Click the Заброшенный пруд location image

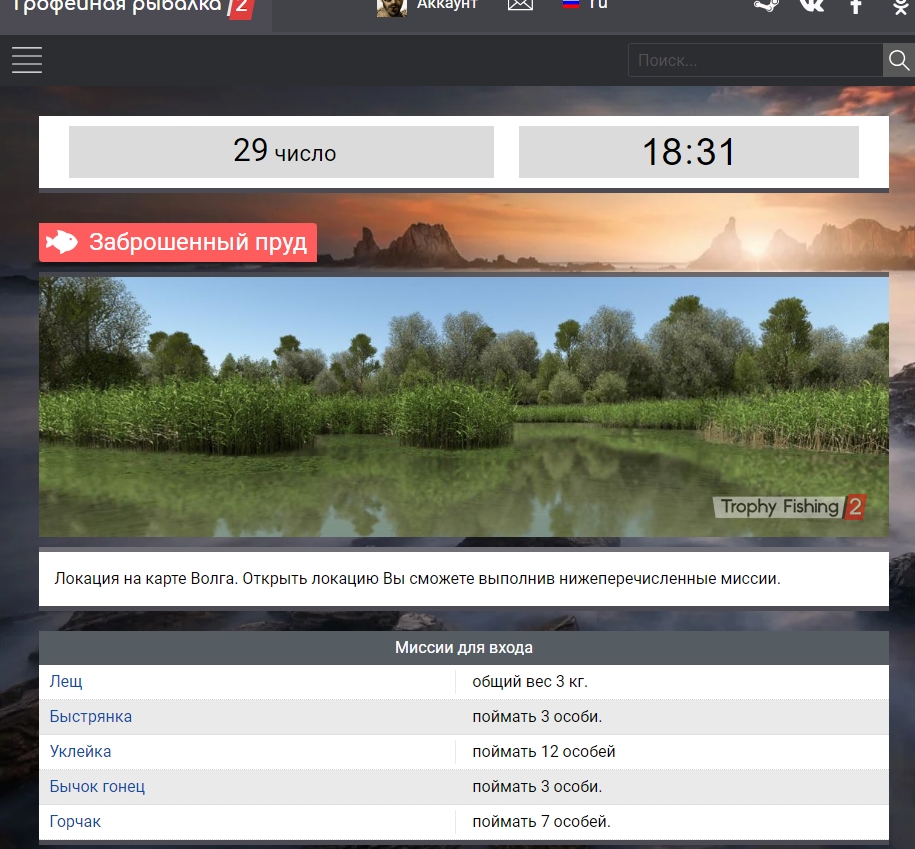[463, 406]
